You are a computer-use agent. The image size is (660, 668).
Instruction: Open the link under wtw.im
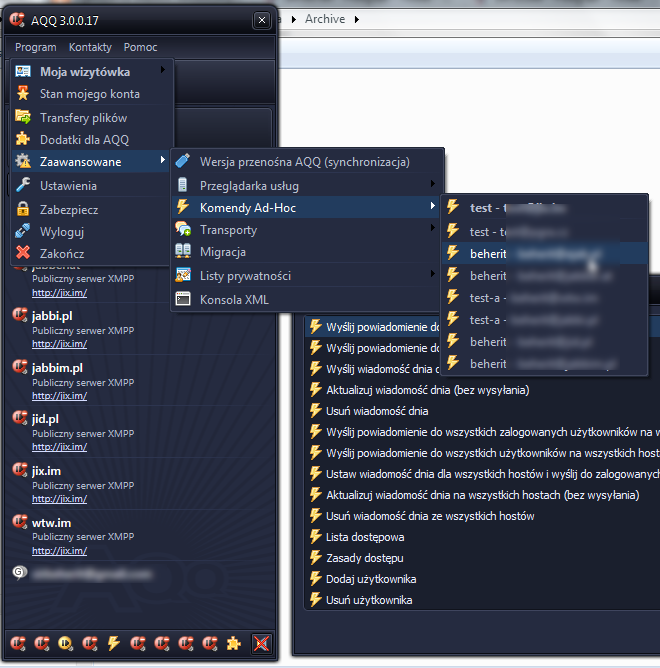[x=59, y=551]
